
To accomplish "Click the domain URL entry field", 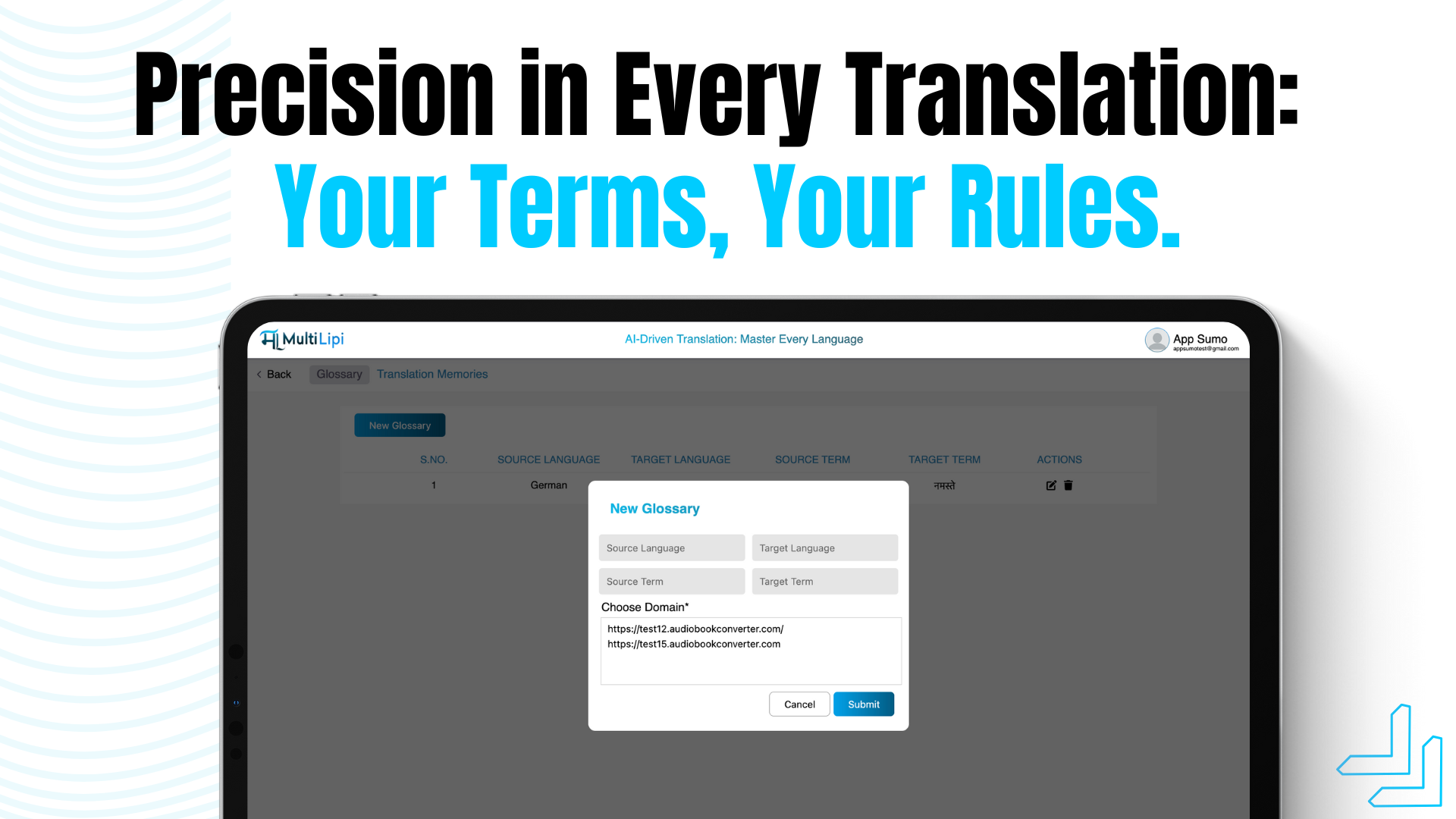I will click(x=749, y=650).
